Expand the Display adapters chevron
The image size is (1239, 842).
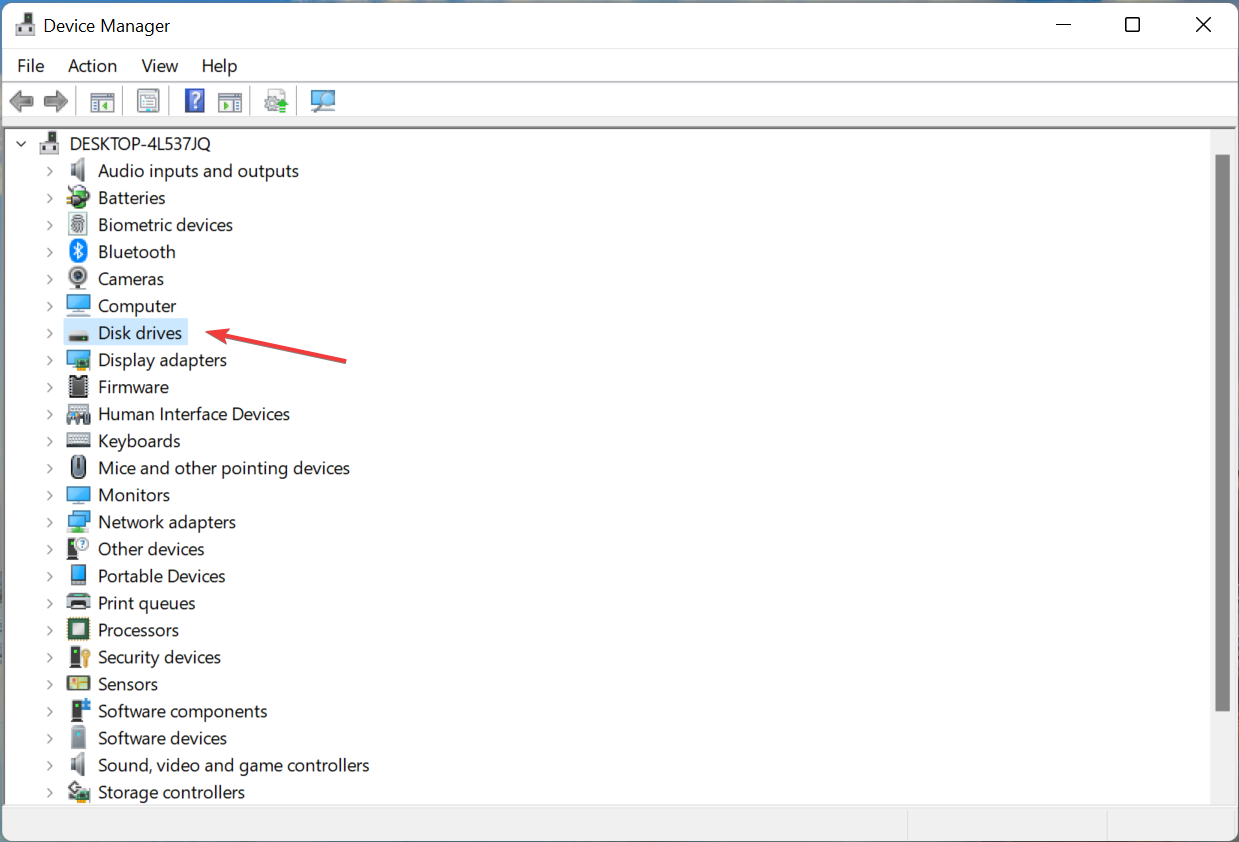pos(49,360)
